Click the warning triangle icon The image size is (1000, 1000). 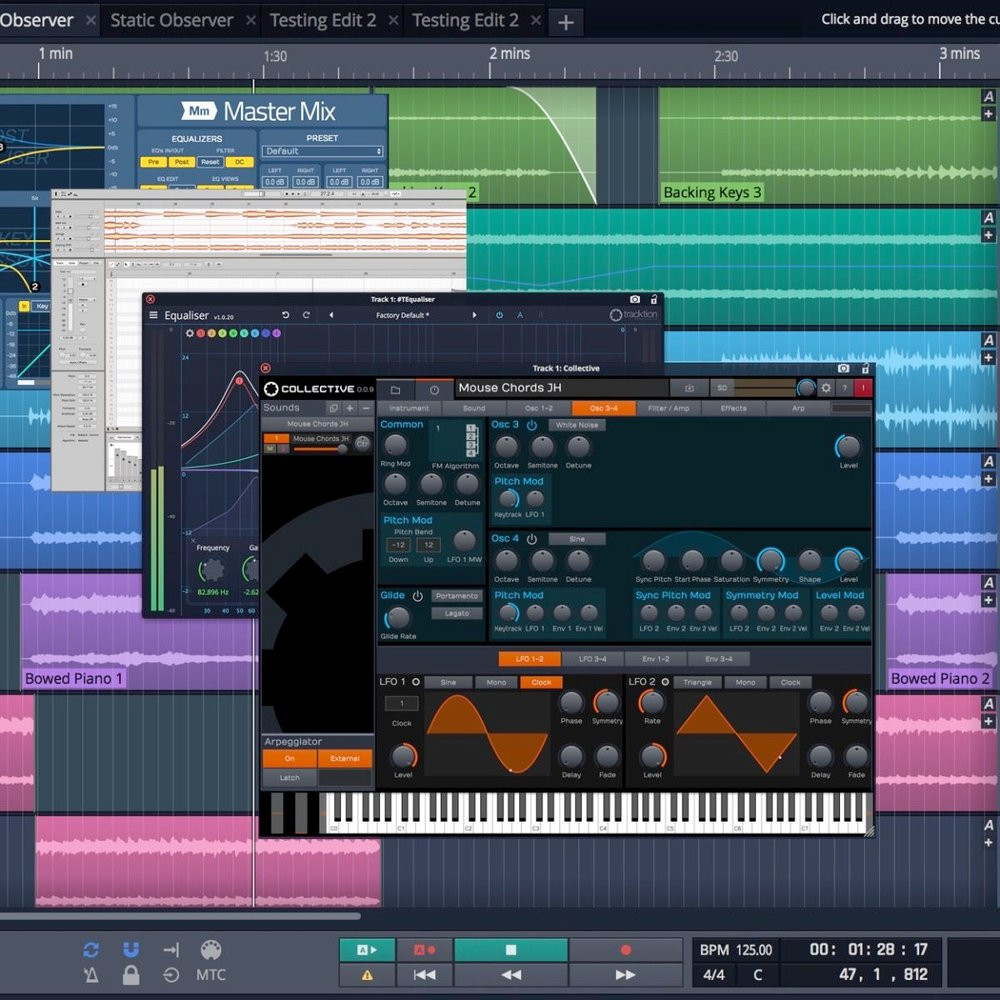point(367,974)
